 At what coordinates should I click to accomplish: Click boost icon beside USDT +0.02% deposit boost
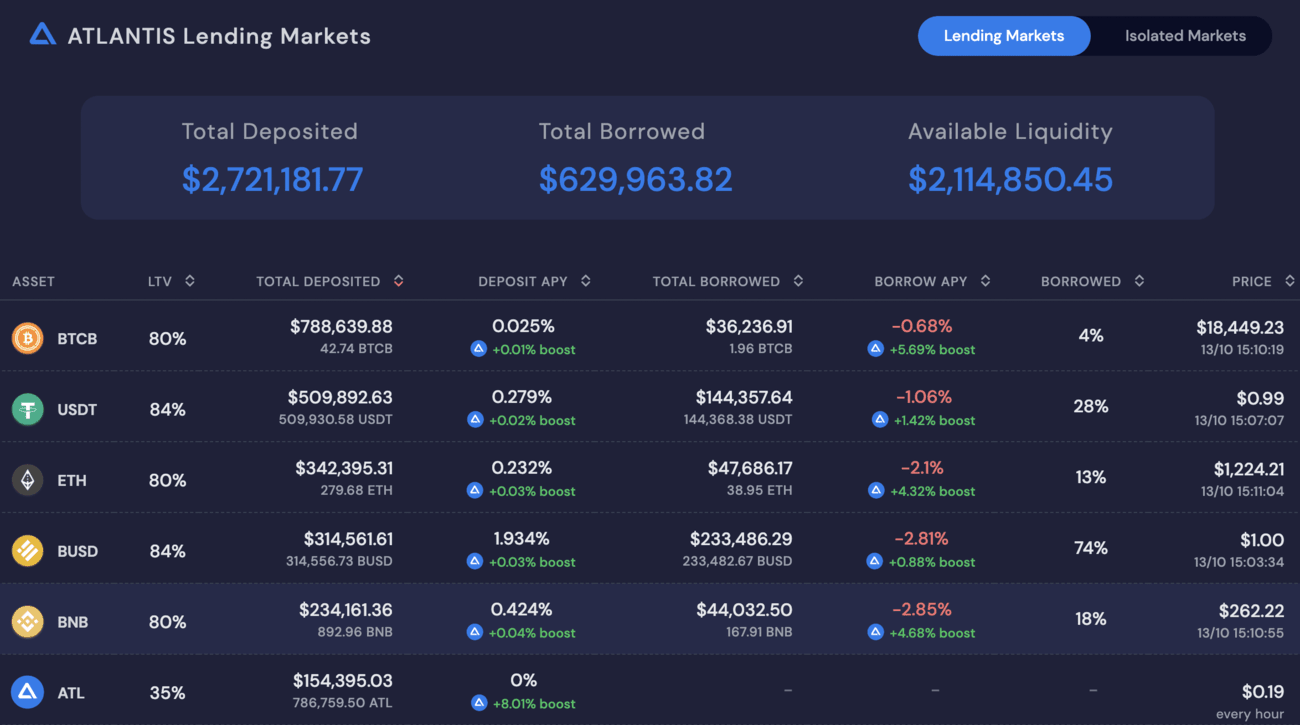click(475, 420)
